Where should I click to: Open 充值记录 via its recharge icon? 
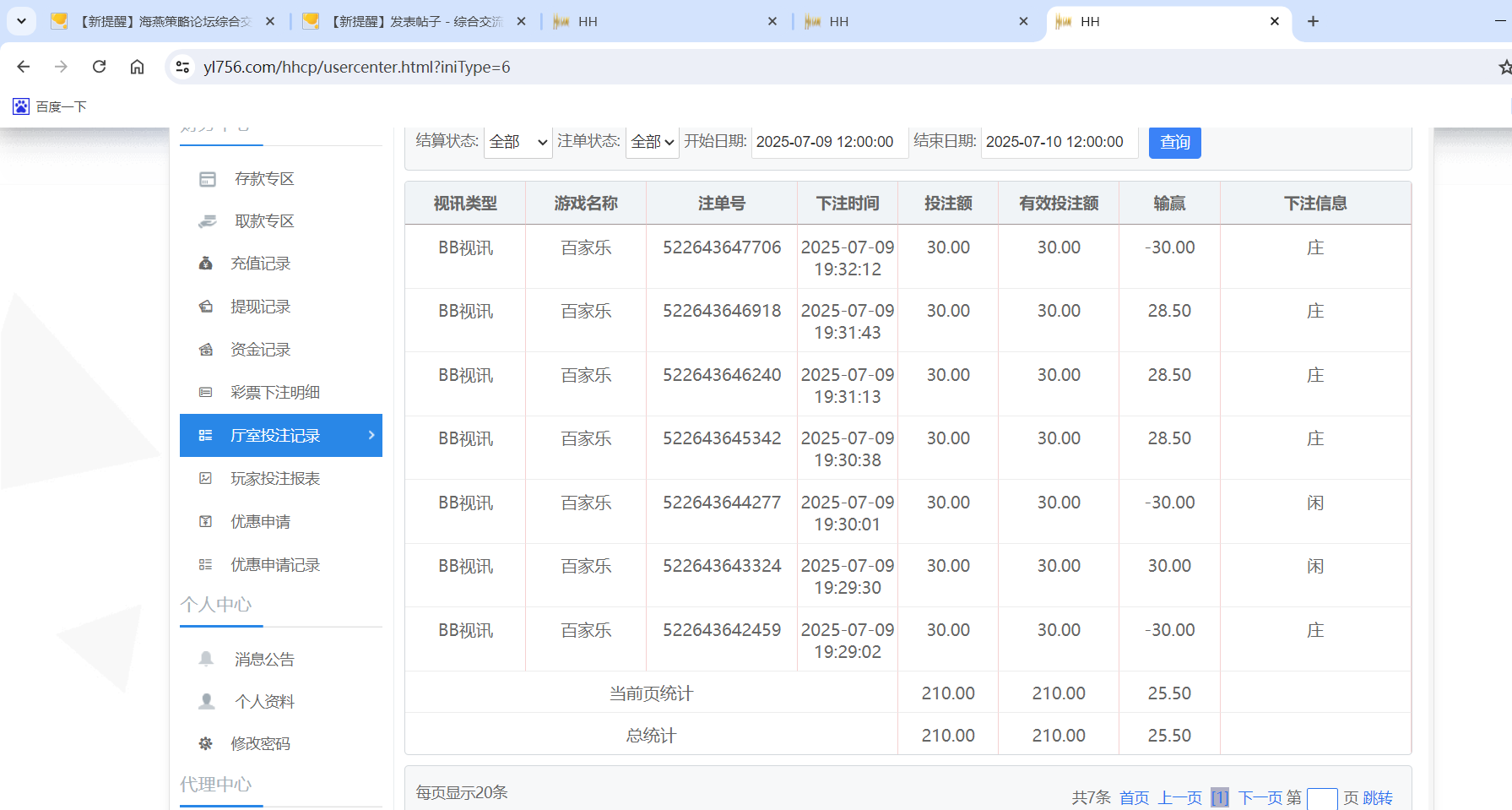tap(205, 263)
